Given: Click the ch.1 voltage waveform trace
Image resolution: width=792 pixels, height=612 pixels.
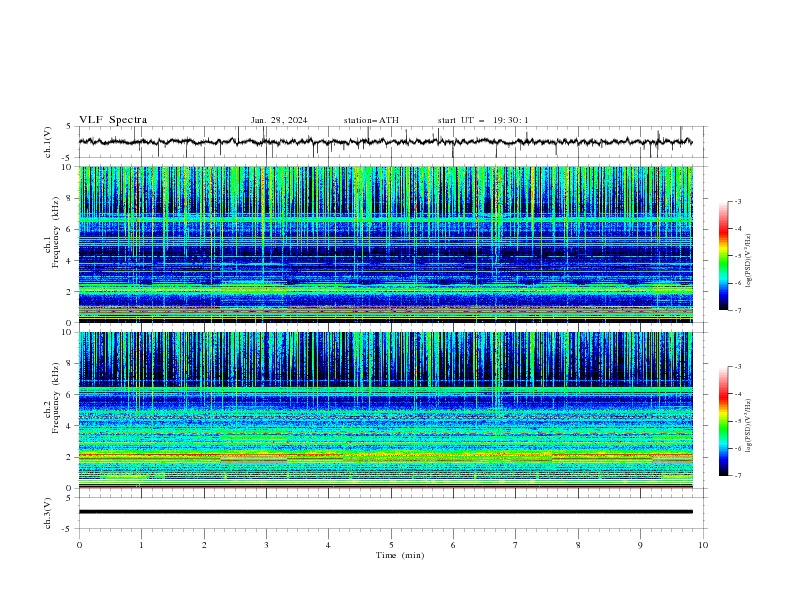Looking at the screenshot, I should [385, 142].
